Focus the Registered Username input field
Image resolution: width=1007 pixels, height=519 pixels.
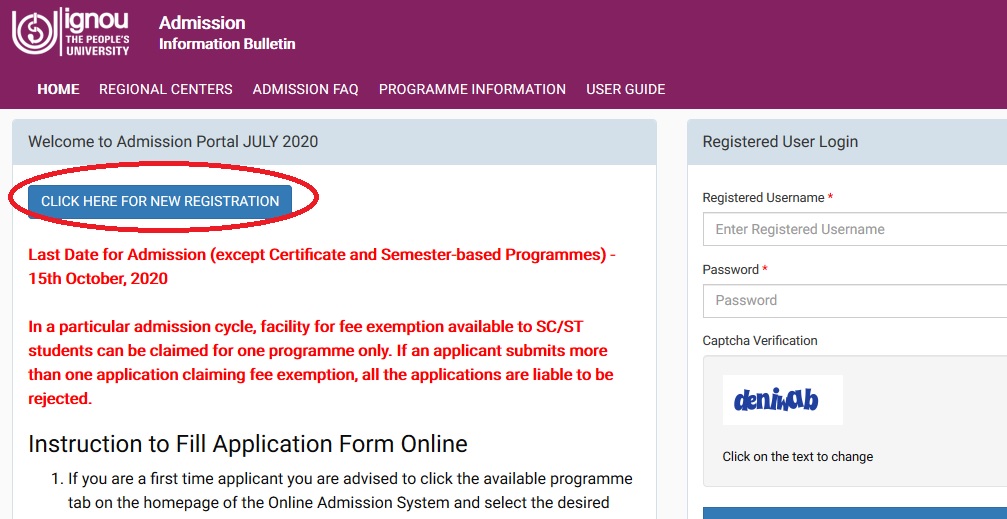tap(855, 229)
